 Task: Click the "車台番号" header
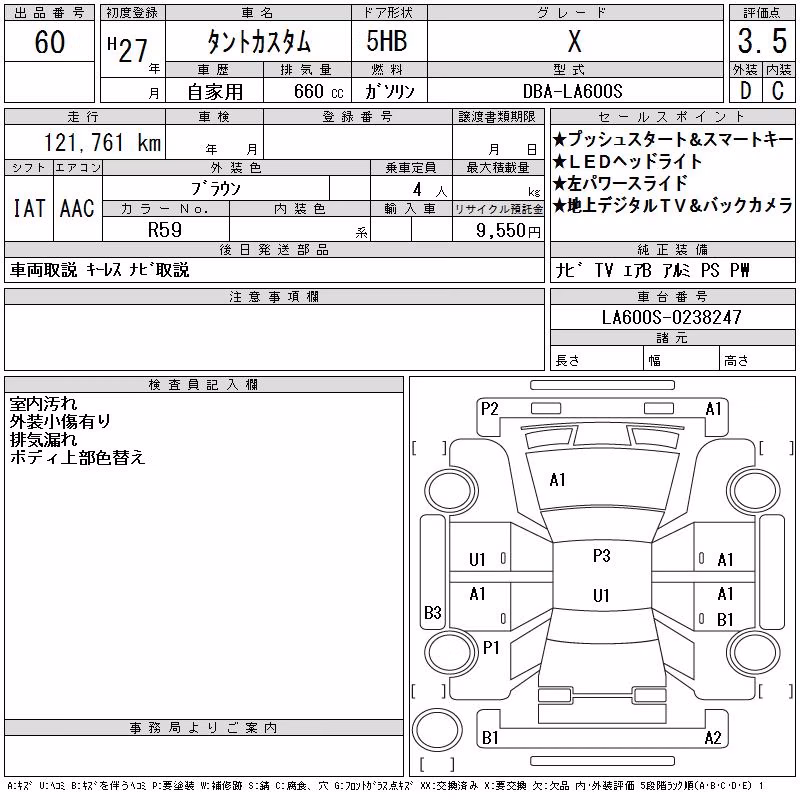672,297
